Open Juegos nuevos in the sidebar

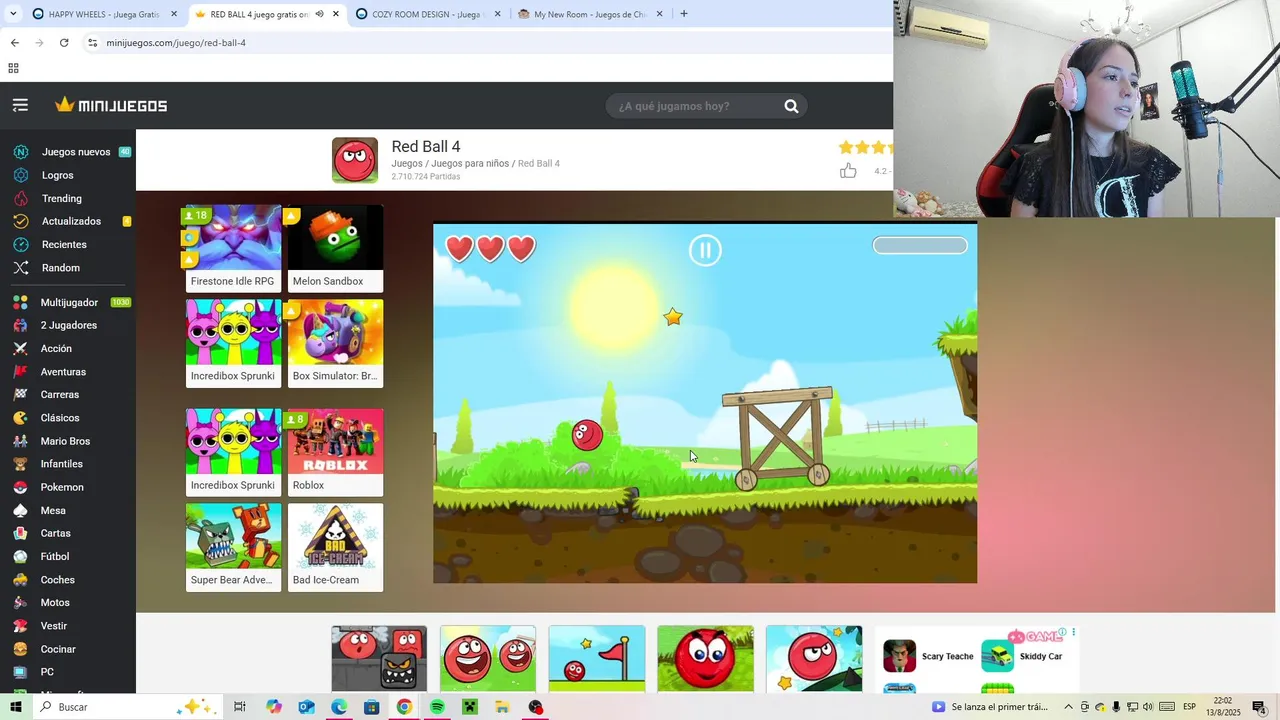tap(76, 152)
